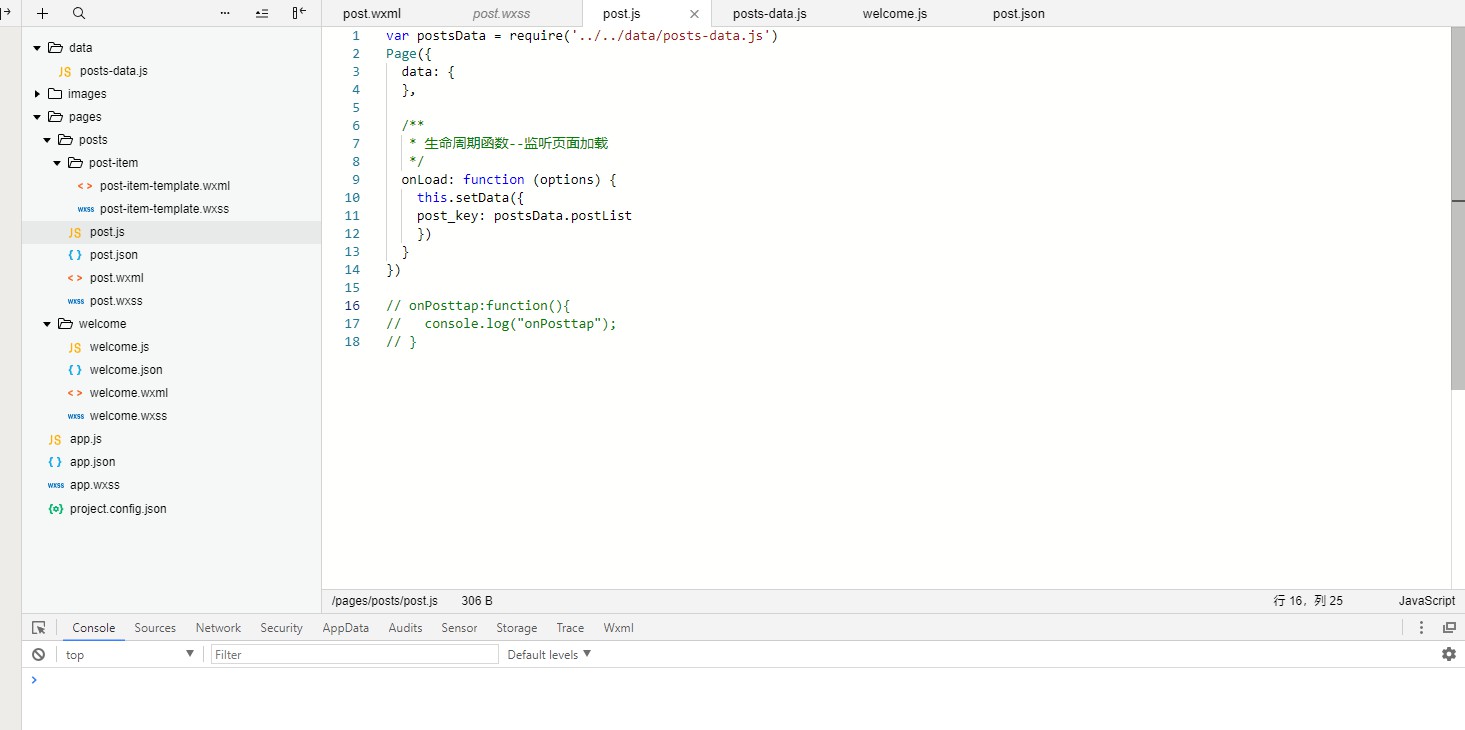The height and width of the screenshot is (730, 1465).
Task: Click the wxss icon of app.wxss
Action: click(x=55, y=485)
